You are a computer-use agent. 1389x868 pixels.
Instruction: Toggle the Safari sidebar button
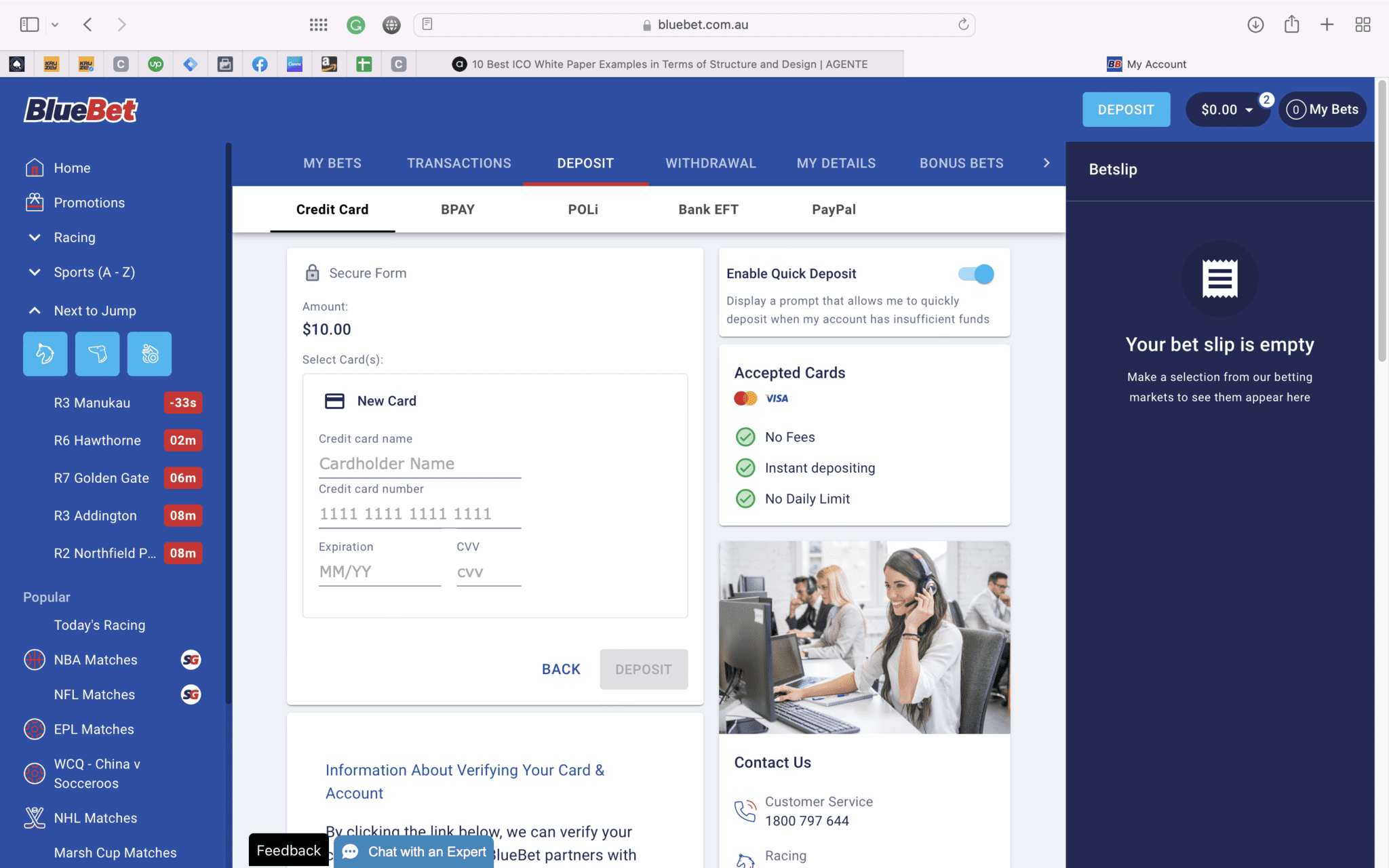(x=29, y=24)
